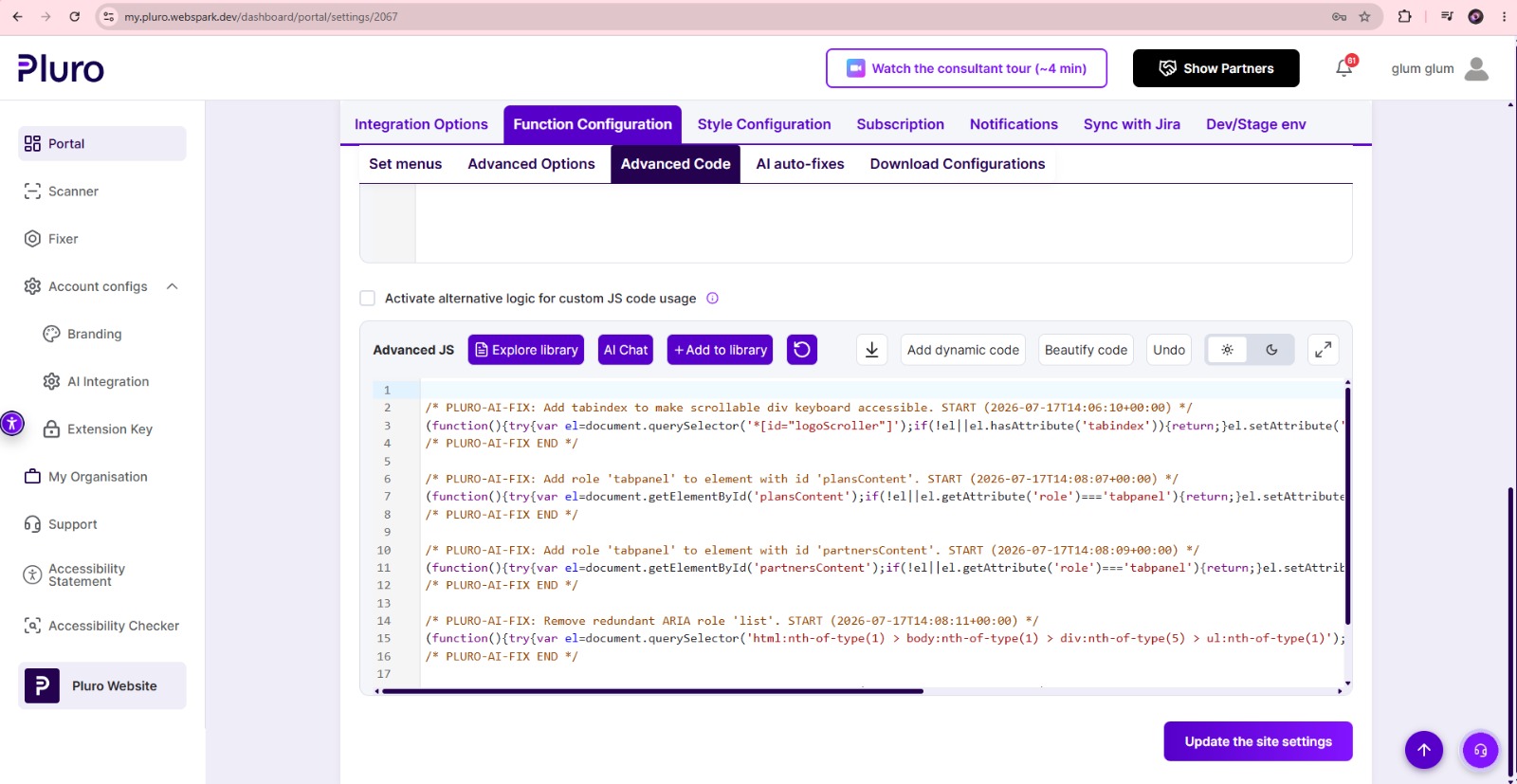Switch to Sync with Jira tab
1517x784 pixels.
pyautogui.click(x=1132, y=124)
